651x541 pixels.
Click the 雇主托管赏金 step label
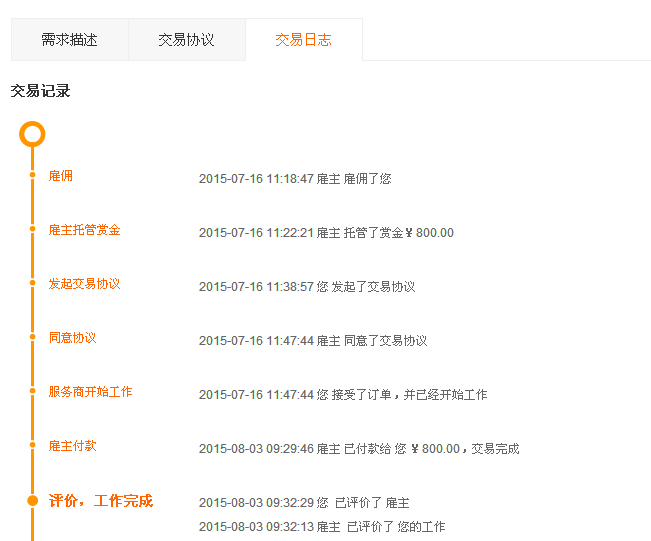coord(84,230)
